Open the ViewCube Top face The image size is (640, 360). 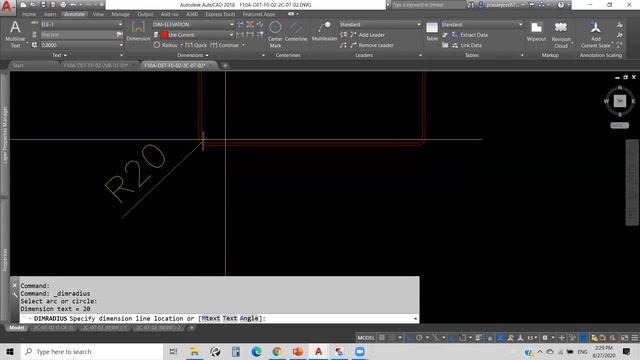620,101
